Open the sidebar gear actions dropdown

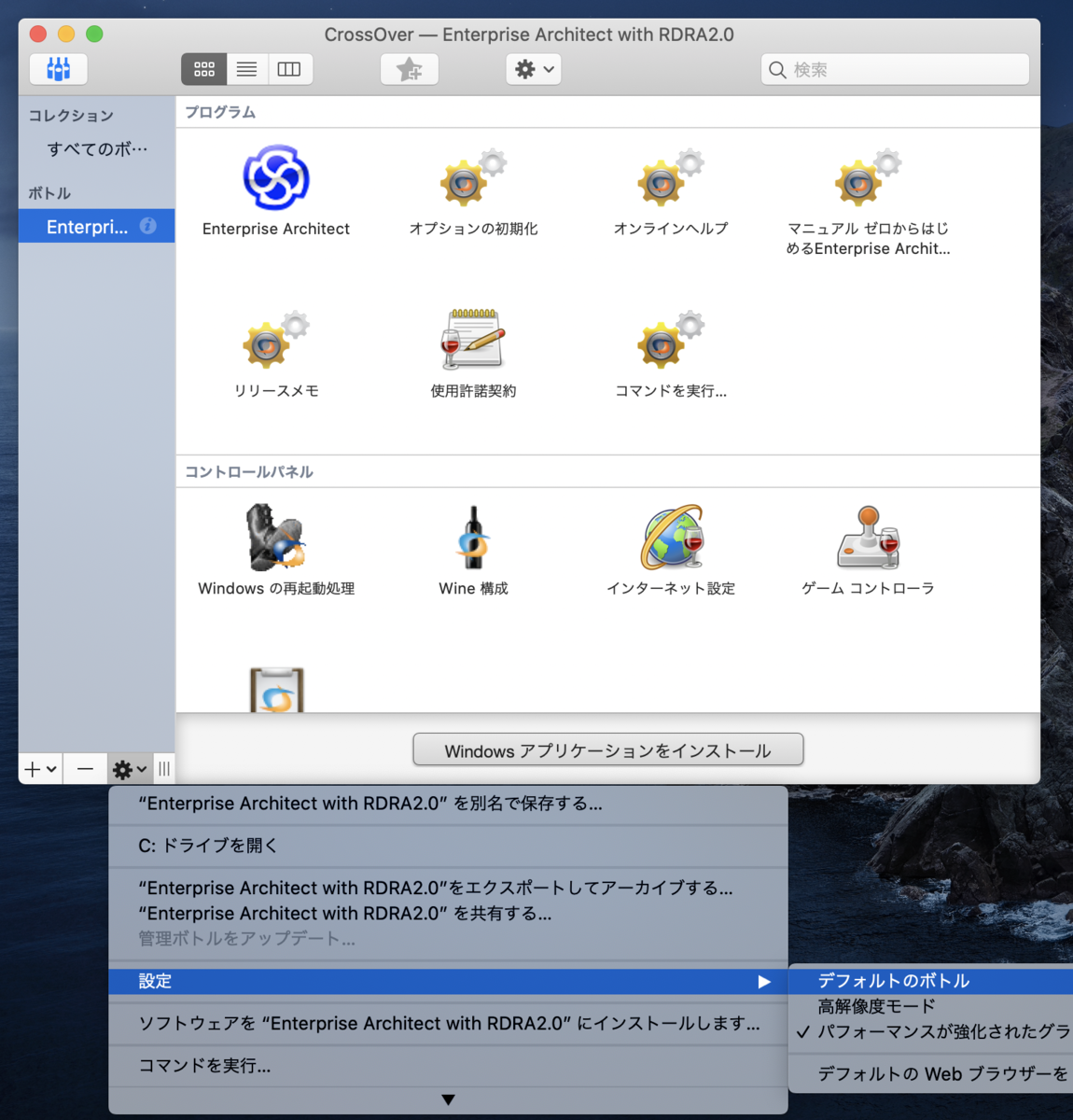click(x=130, y=769)
